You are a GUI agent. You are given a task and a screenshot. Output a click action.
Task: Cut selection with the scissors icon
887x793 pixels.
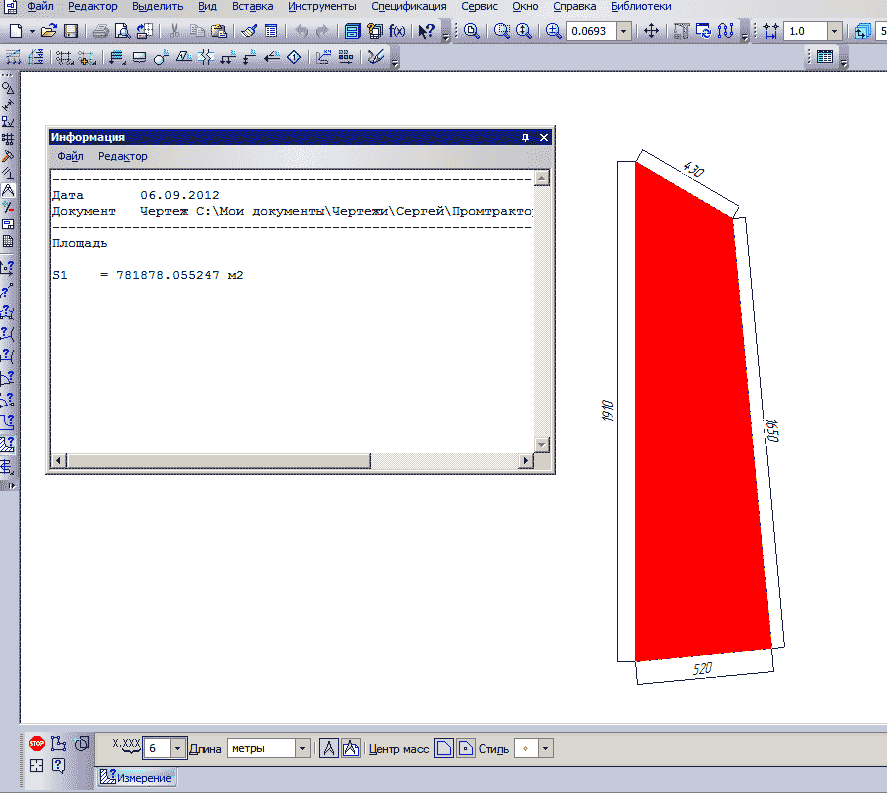pos(175,31)
